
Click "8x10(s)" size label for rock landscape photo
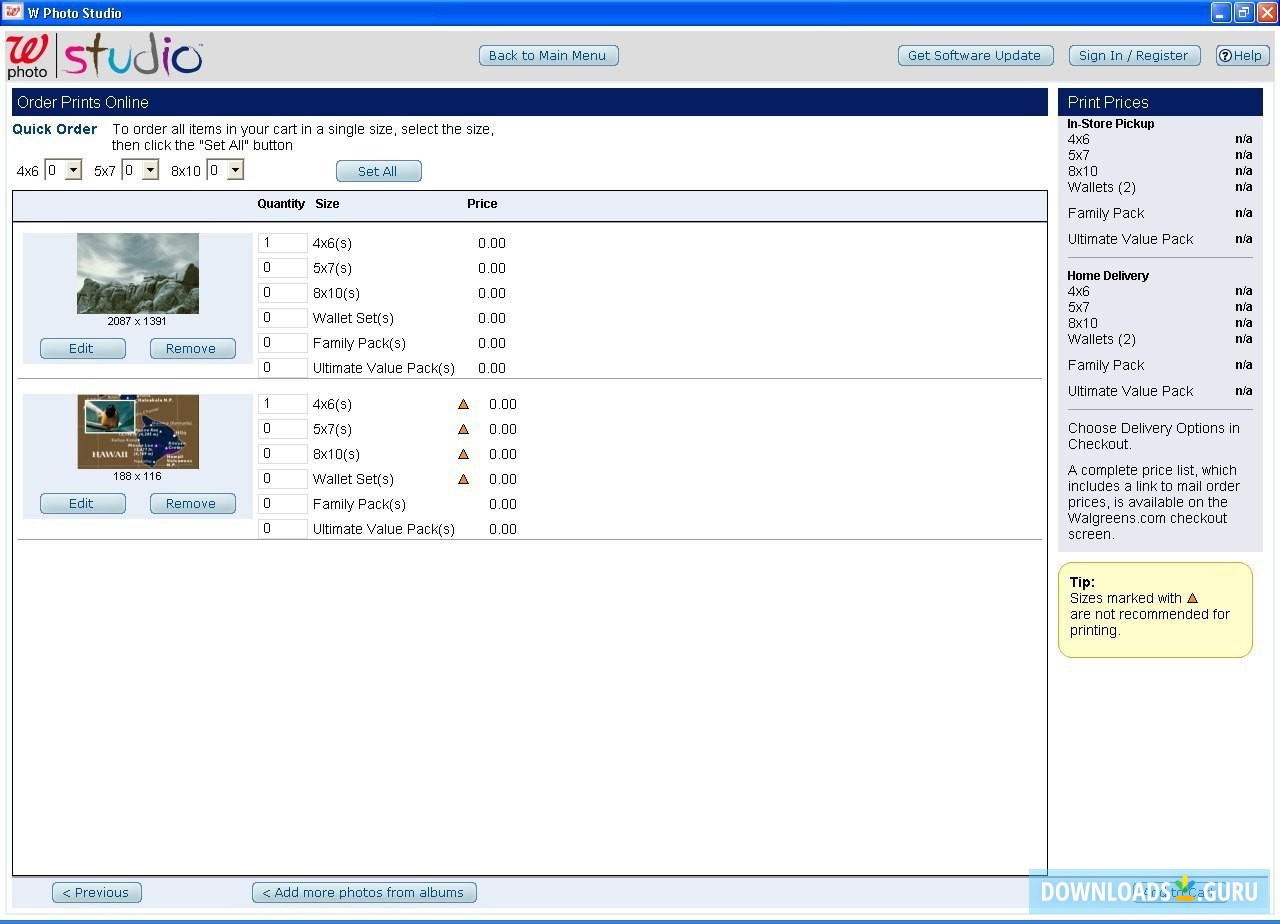click(336, 293)
